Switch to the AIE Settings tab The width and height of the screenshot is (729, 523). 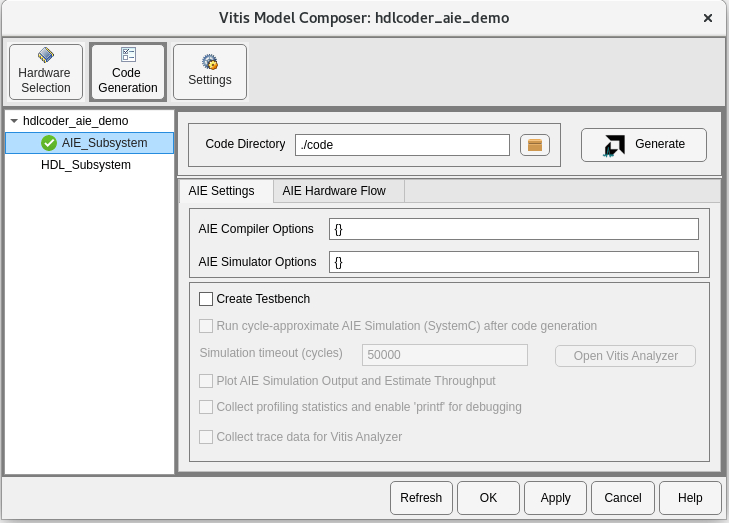click(222, 191)
